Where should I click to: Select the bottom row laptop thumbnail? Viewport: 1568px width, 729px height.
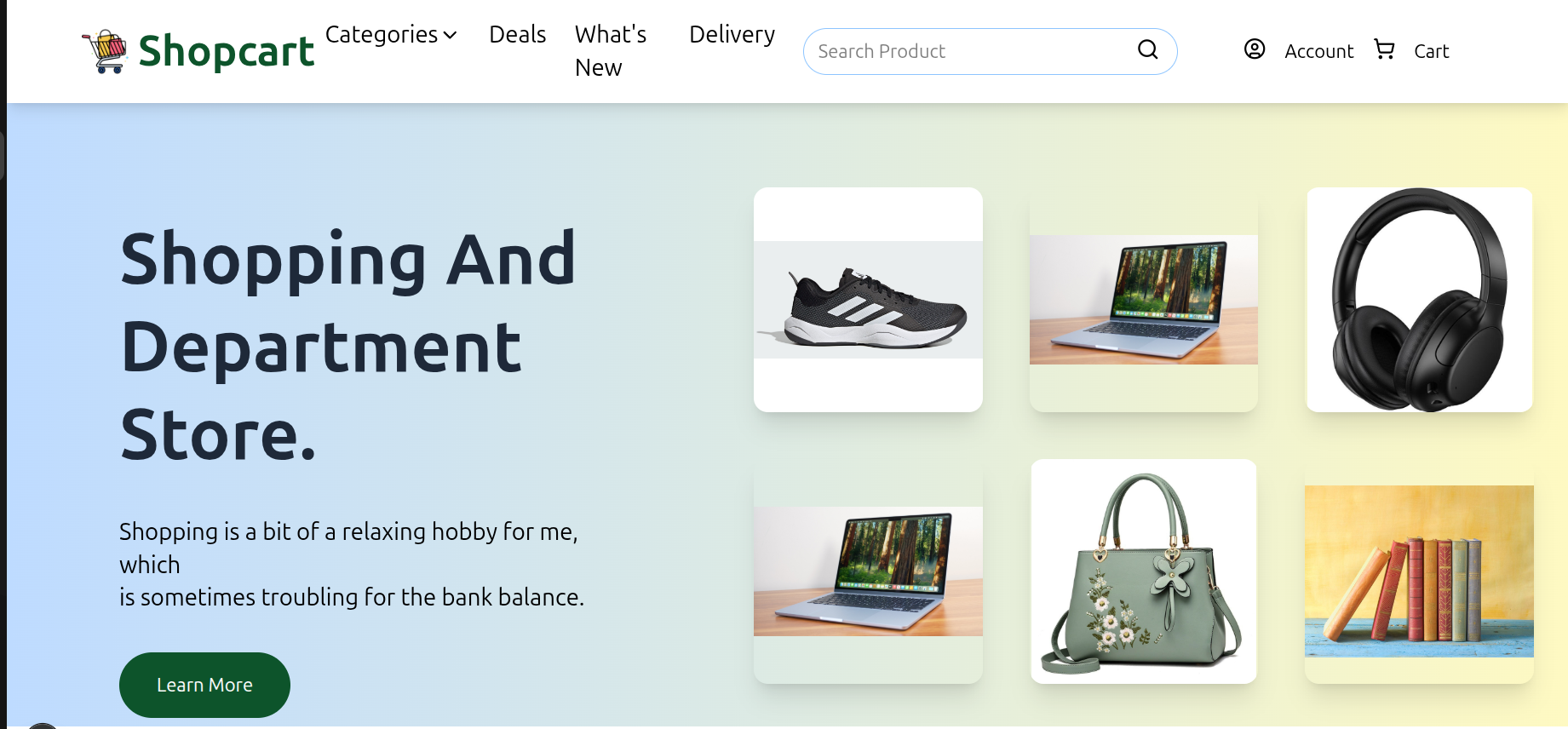(x=868, y=571)
